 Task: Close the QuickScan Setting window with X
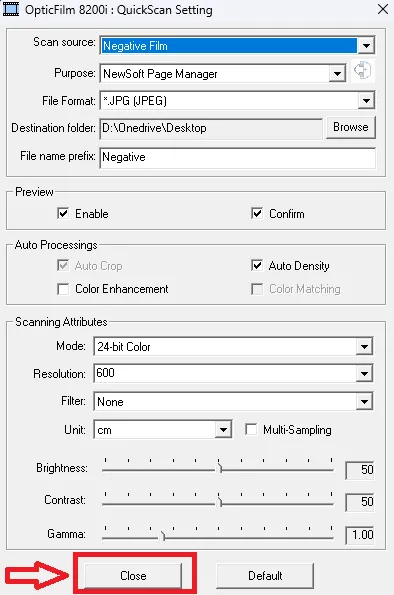383,9
